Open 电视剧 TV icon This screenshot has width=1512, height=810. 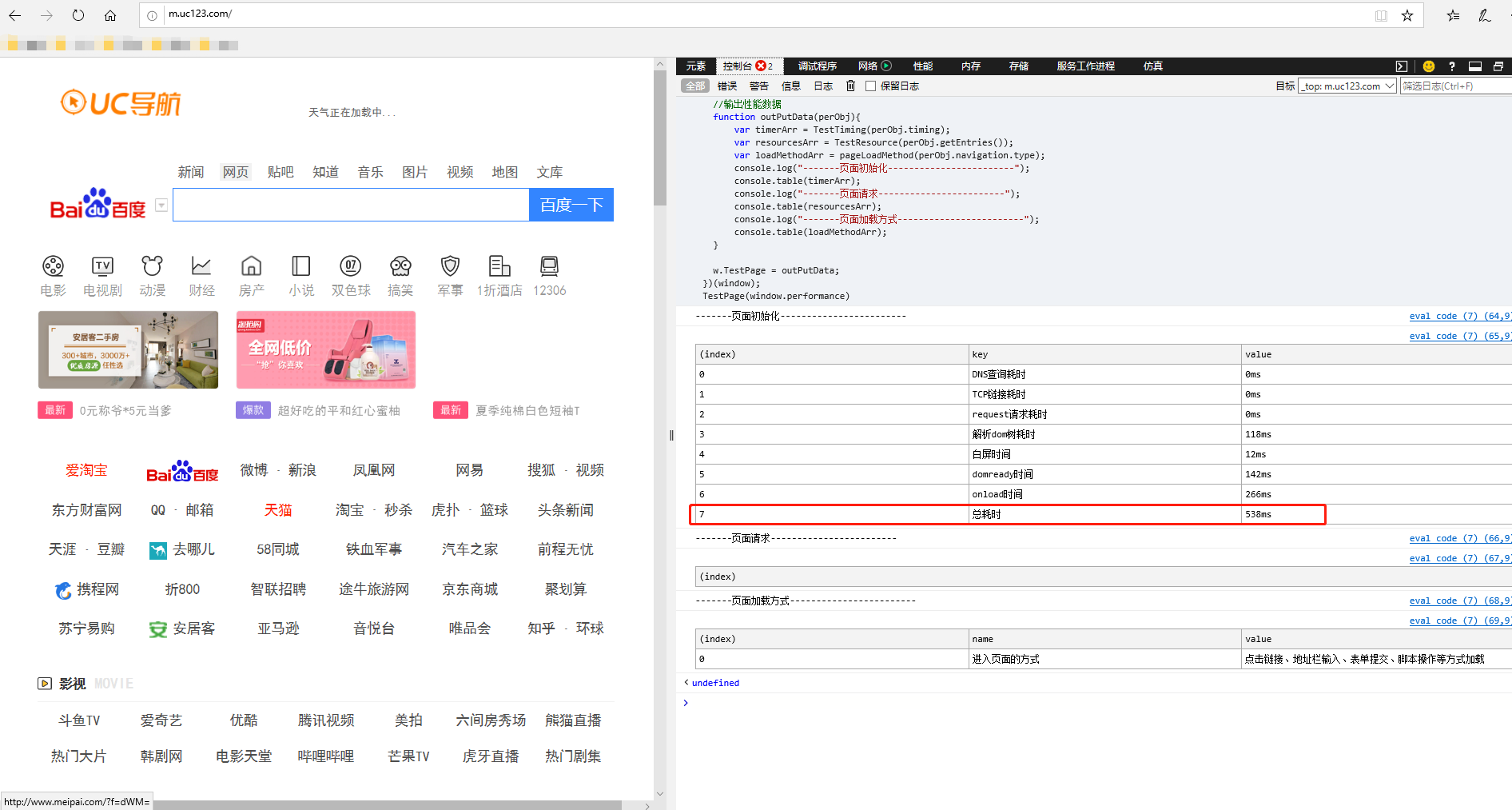[102, 266]
